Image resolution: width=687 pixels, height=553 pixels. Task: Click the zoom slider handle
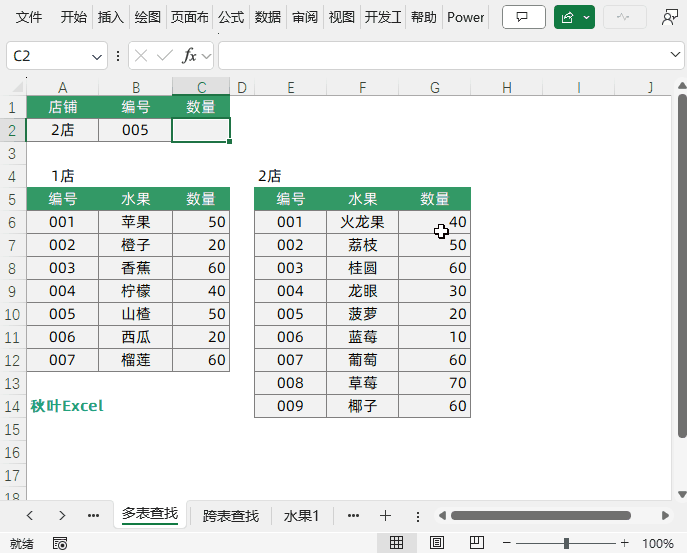tap(566, 543)
